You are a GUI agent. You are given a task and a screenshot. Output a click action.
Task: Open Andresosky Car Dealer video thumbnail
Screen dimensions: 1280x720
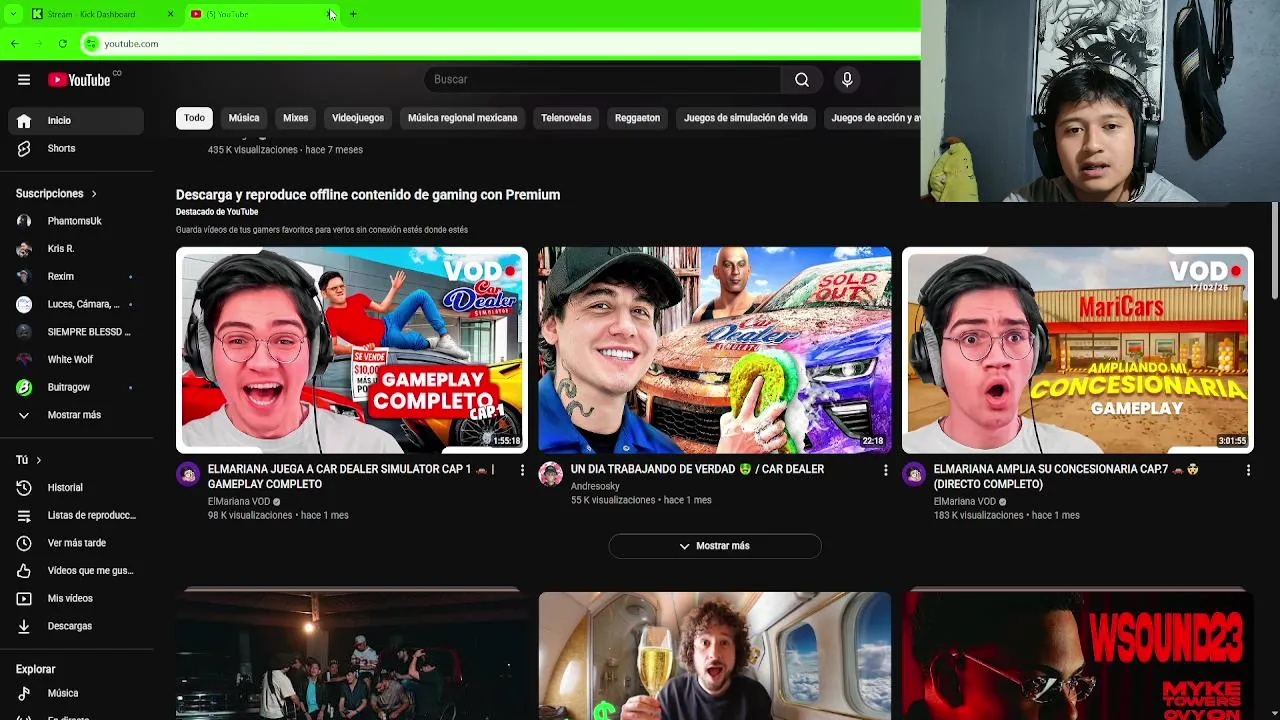click(x=715, y=350)
